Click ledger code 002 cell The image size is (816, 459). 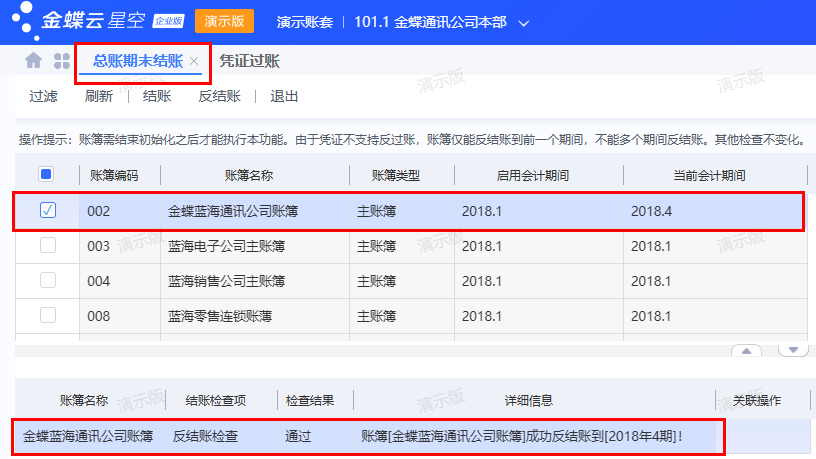point(120,211)
